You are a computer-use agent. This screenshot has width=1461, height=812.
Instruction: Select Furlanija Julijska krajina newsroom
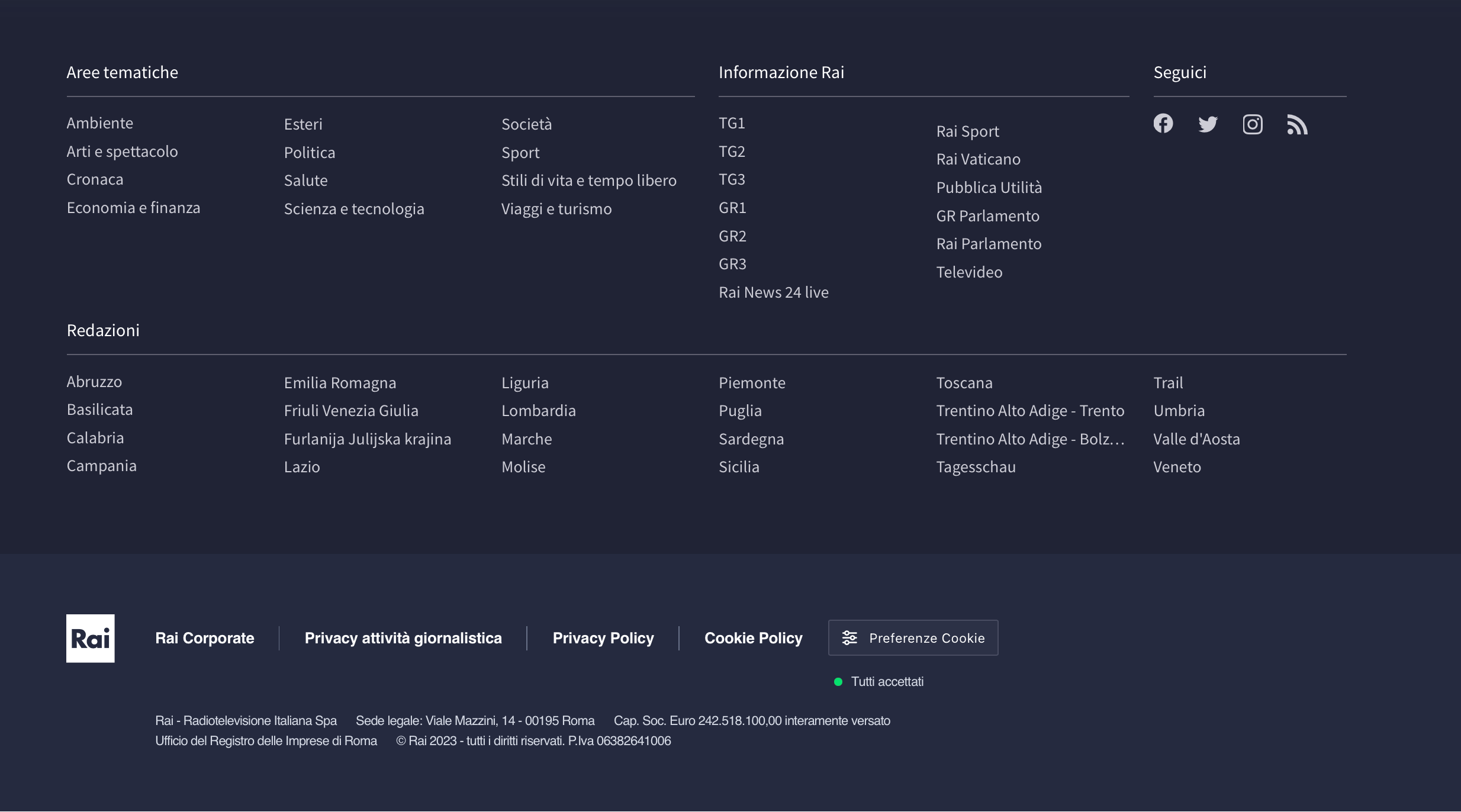pos(367,439)
